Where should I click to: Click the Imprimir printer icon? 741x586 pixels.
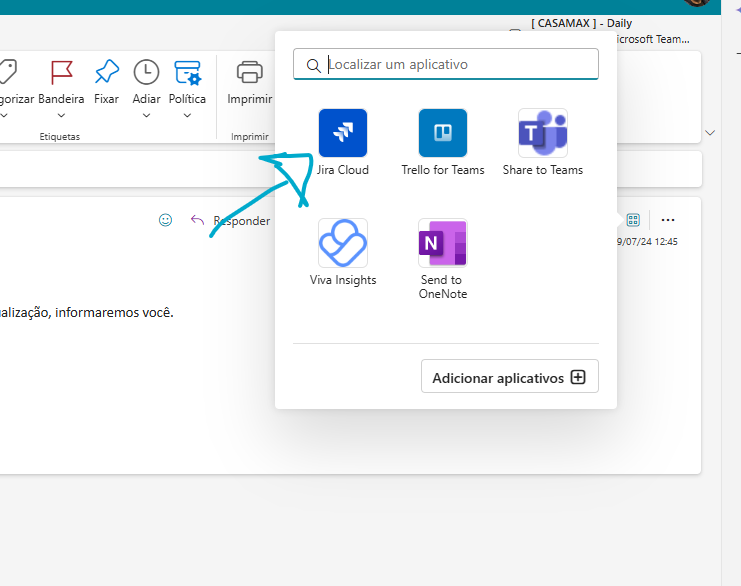tap(250, 72)
